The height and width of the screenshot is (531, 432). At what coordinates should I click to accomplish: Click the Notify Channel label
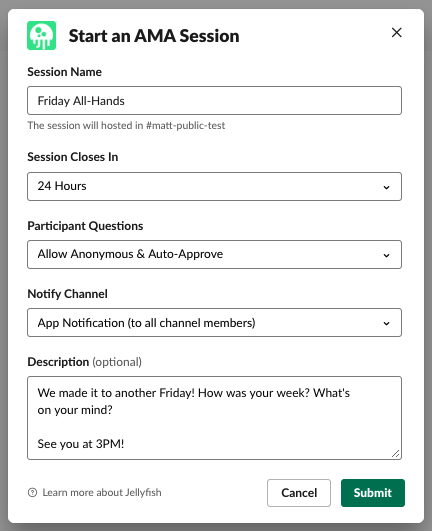[x=67, y=294]
